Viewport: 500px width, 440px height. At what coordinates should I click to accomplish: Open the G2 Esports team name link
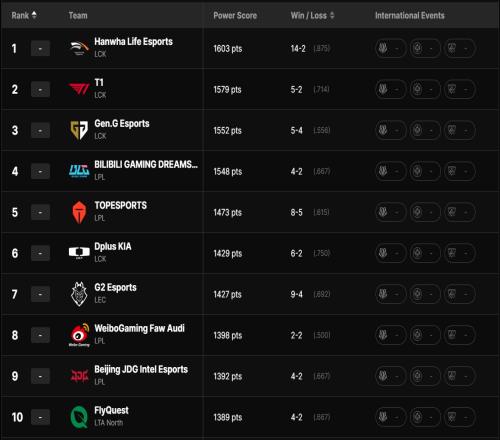pyautogui.click(x=115, y=287)
